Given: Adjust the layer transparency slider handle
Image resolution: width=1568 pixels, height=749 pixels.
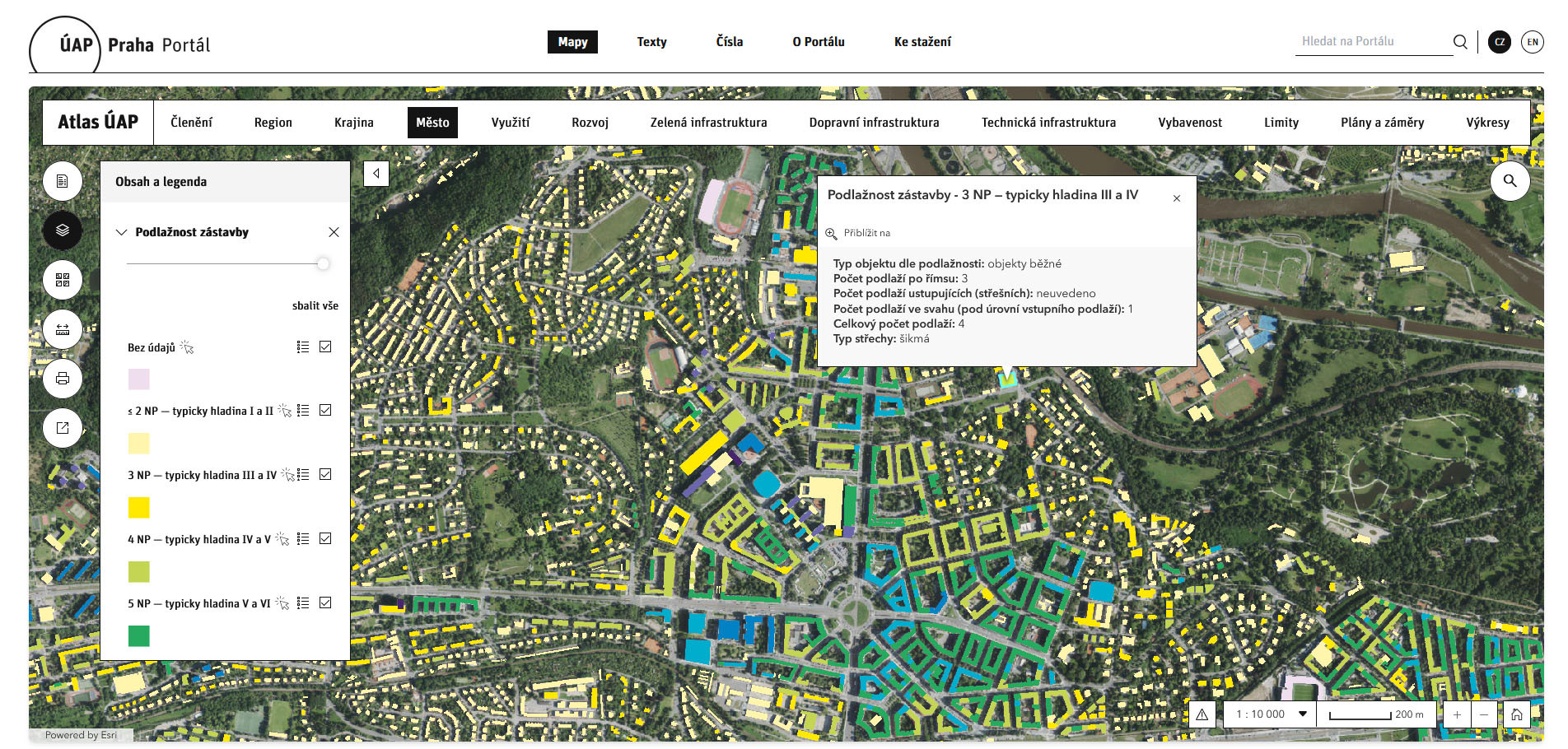Looking at the screenshot, I should pyautogui.click(x=323, y=263).
